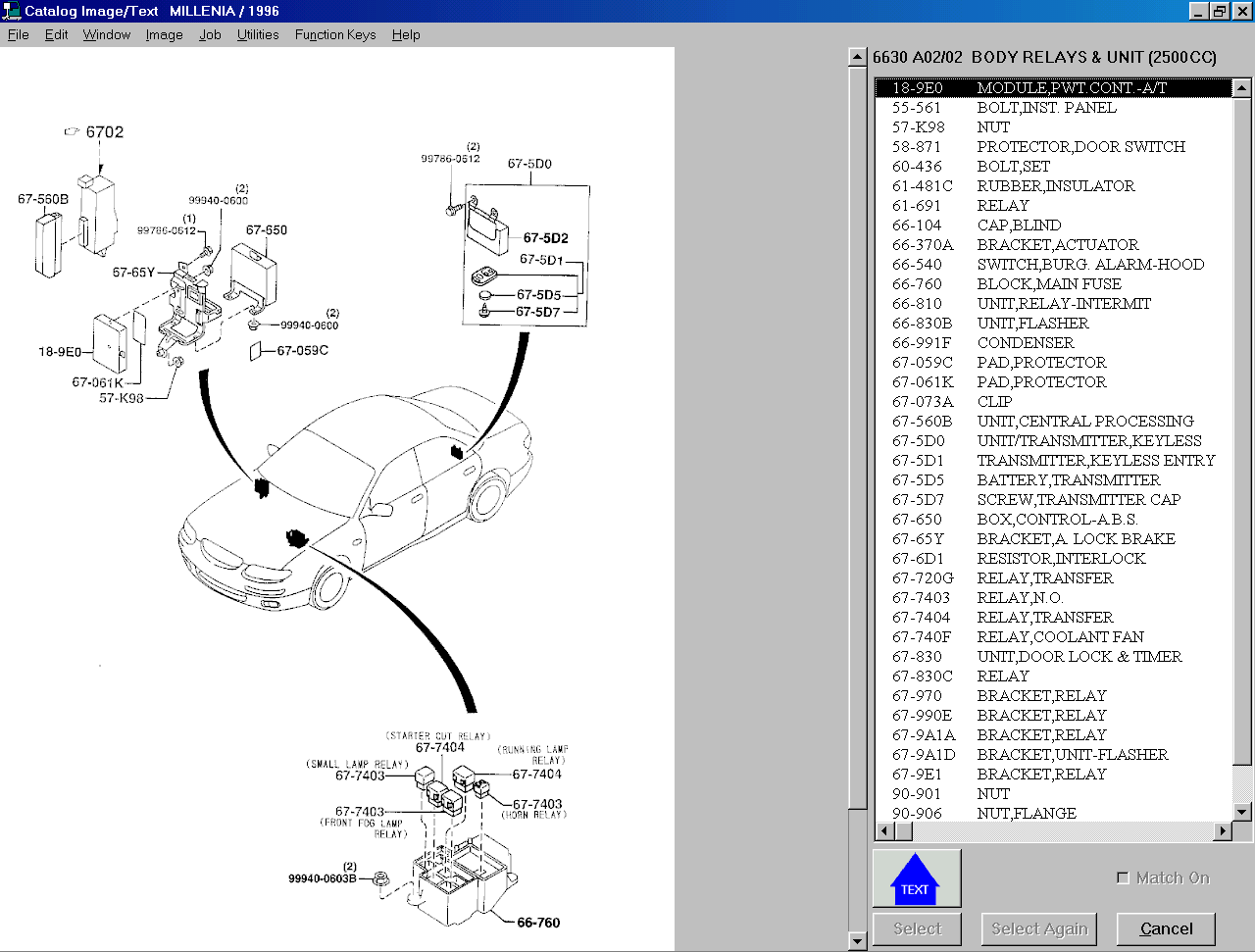Click the application icon in title bar

[11, 11]
